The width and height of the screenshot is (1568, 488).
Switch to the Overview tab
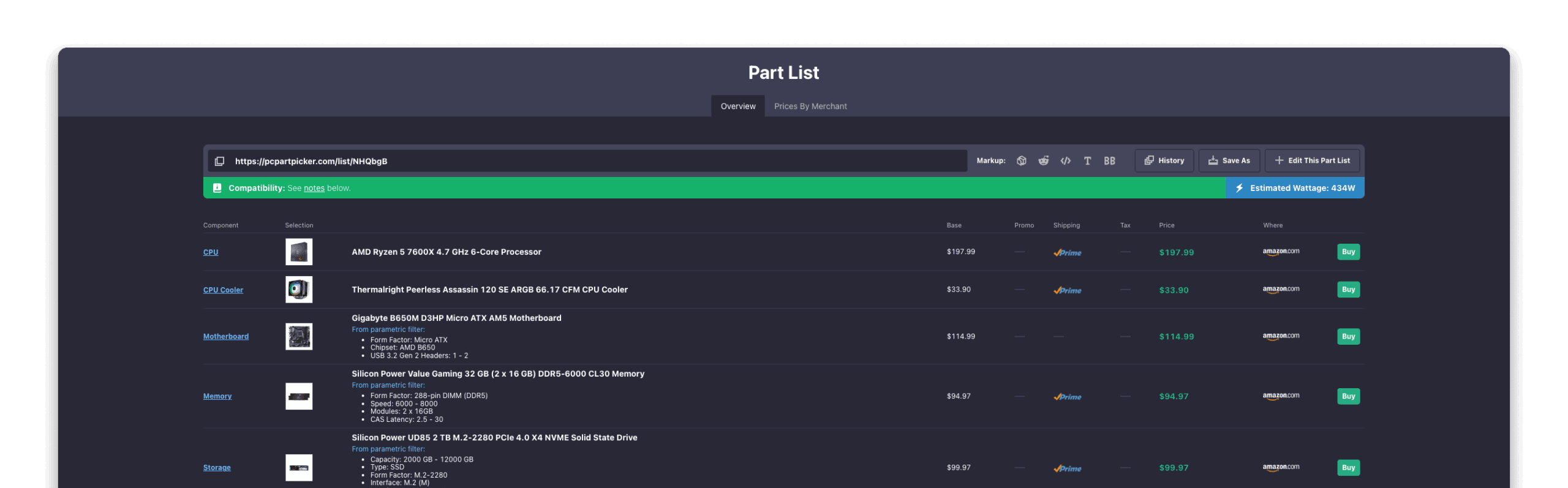point(737,106)
